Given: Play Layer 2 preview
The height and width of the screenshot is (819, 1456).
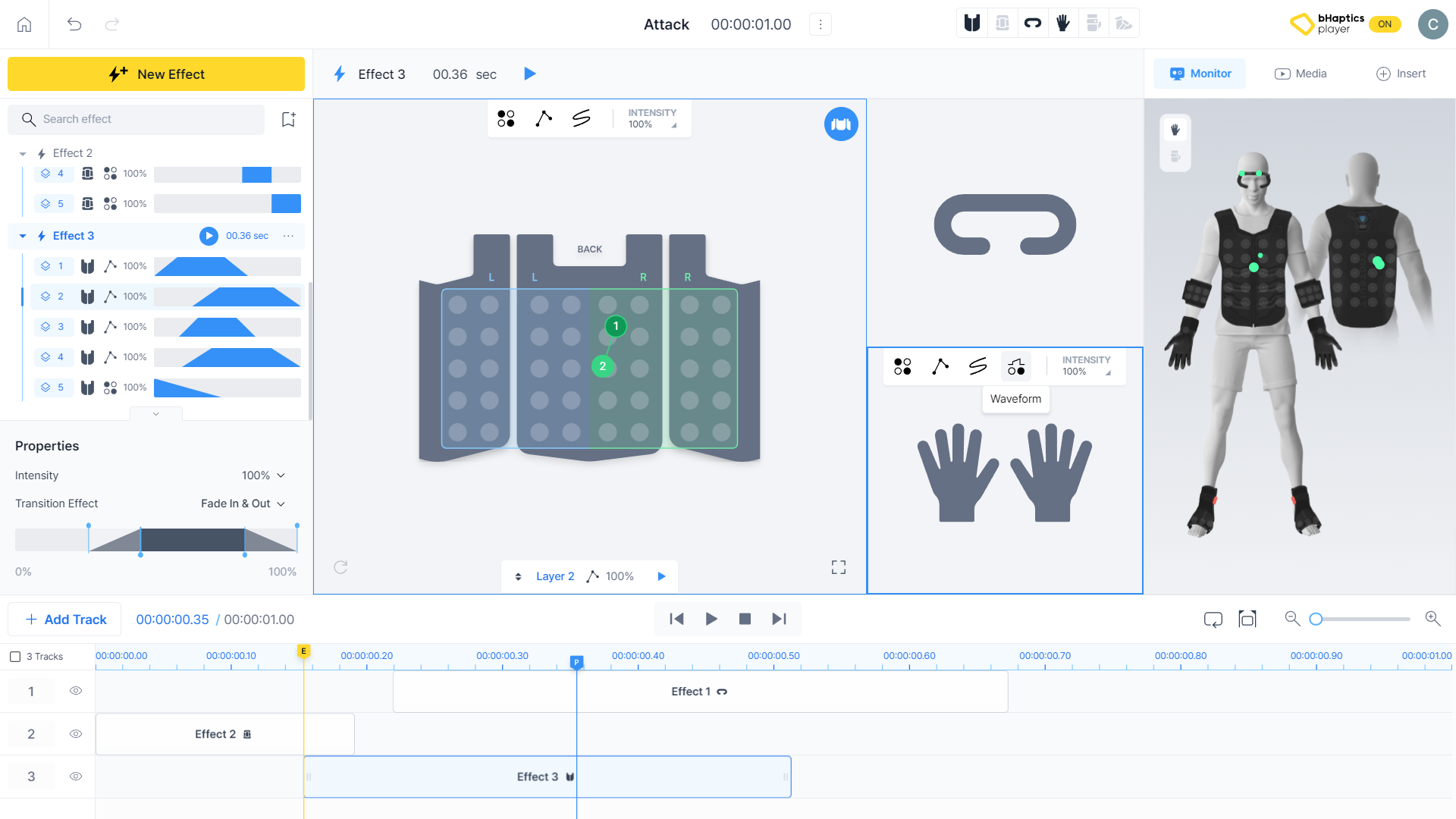Looking at the screenshot, I should (x=661, y=576).
